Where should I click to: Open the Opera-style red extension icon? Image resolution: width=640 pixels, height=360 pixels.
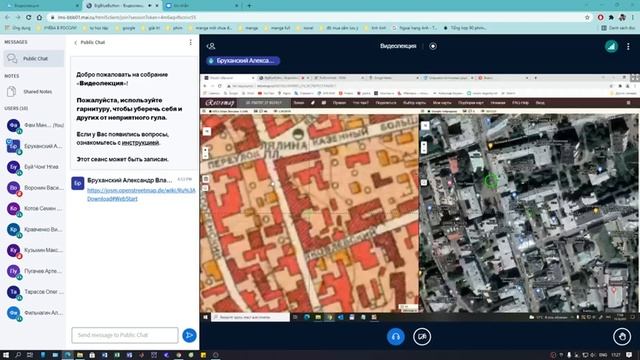(600, 18)
